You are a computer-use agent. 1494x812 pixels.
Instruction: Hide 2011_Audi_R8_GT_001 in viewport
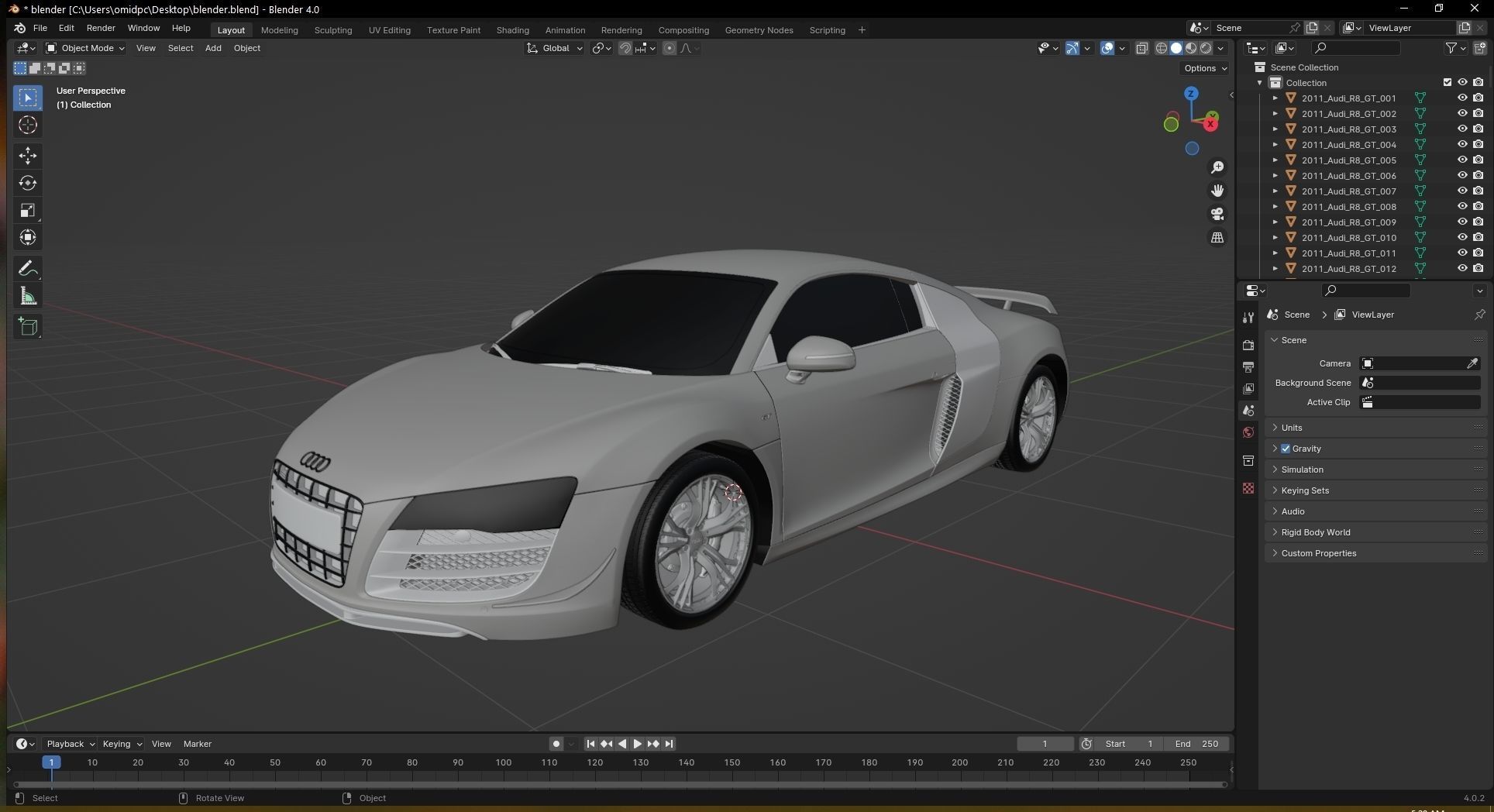tap(1462, 98)
